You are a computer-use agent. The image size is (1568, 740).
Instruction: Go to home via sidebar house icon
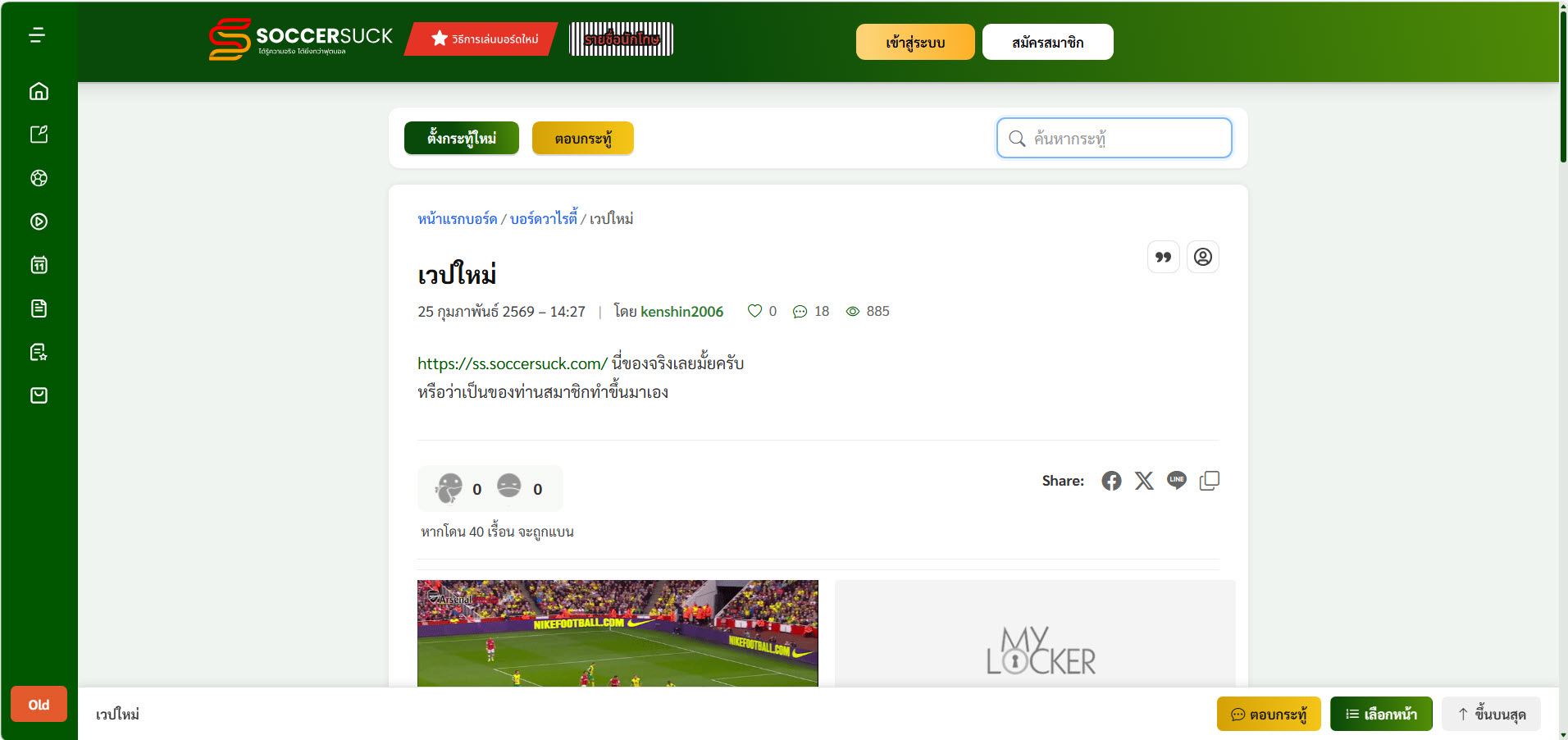39,91
